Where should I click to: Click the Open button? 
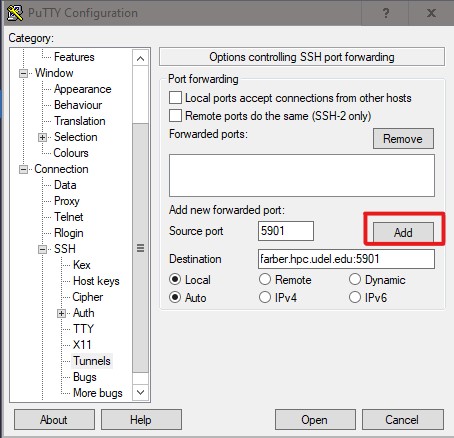click(315, 420)
